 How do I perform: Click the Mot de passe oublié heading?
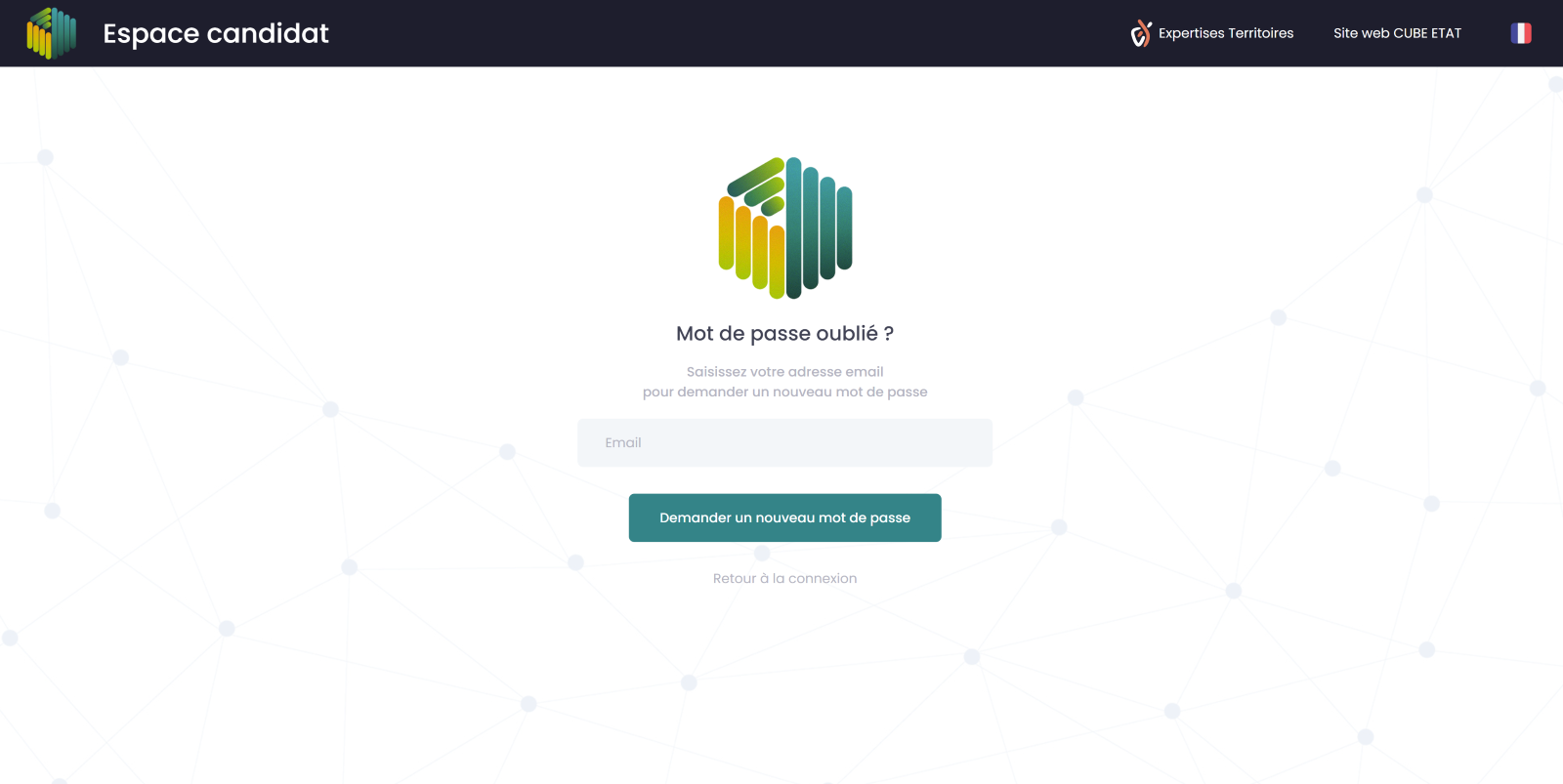click(784, 334)
